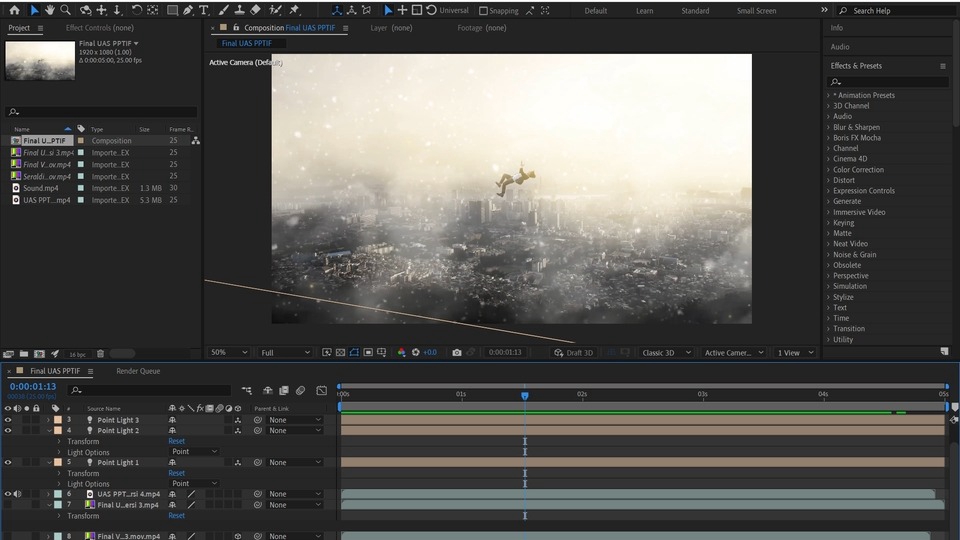Reset Transform for Point Light 2
Viewport: 960px width, 540px height.
coord(176,441)
